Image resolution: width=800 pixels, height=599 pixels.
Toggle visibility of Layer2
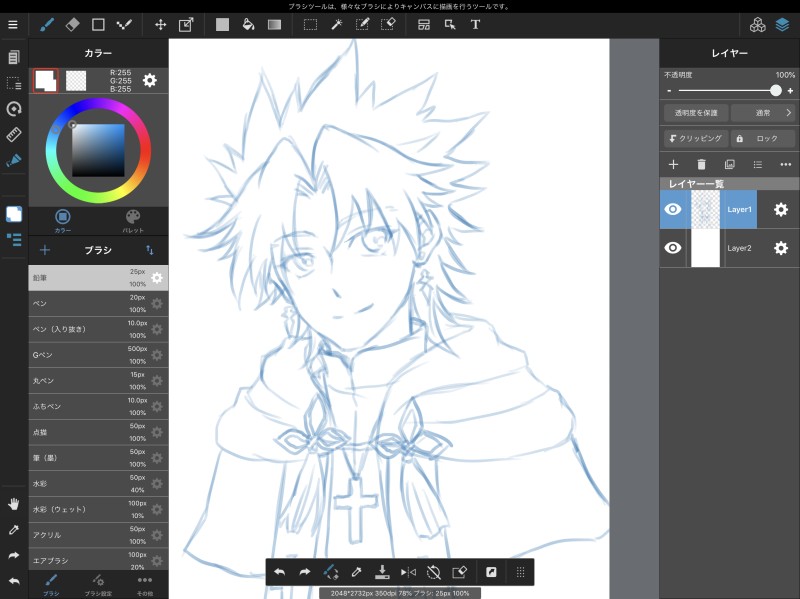tap(672, 248)
